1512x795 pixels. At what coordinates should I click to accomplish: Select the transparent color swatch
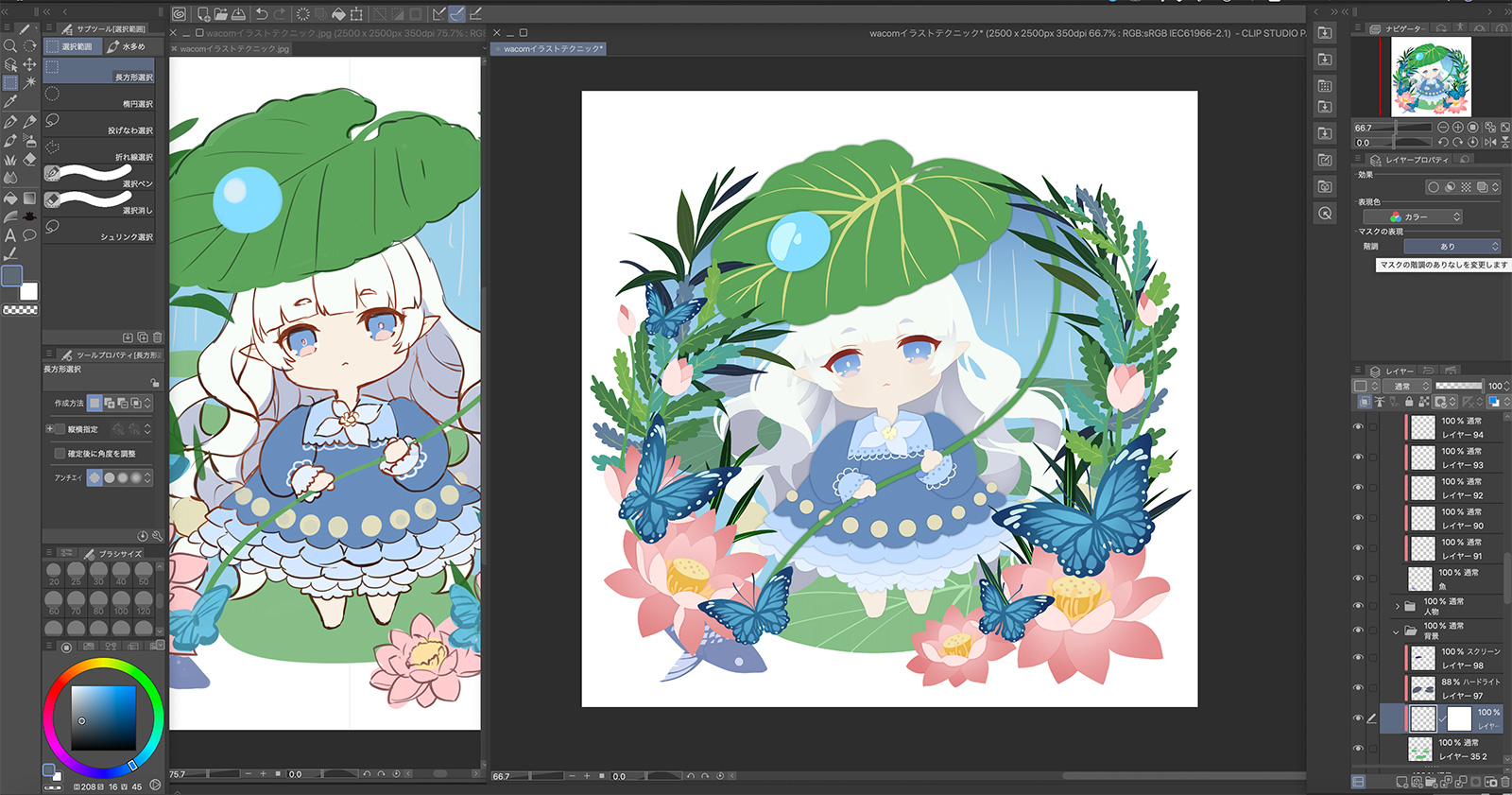coord(20,309)
